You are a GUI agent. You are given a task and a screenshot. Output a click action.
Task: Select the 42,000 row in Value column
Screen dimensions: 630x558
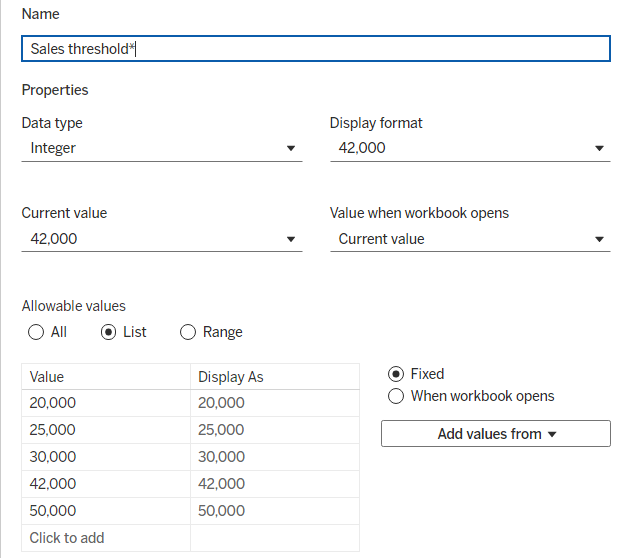[x=106, y=484]
